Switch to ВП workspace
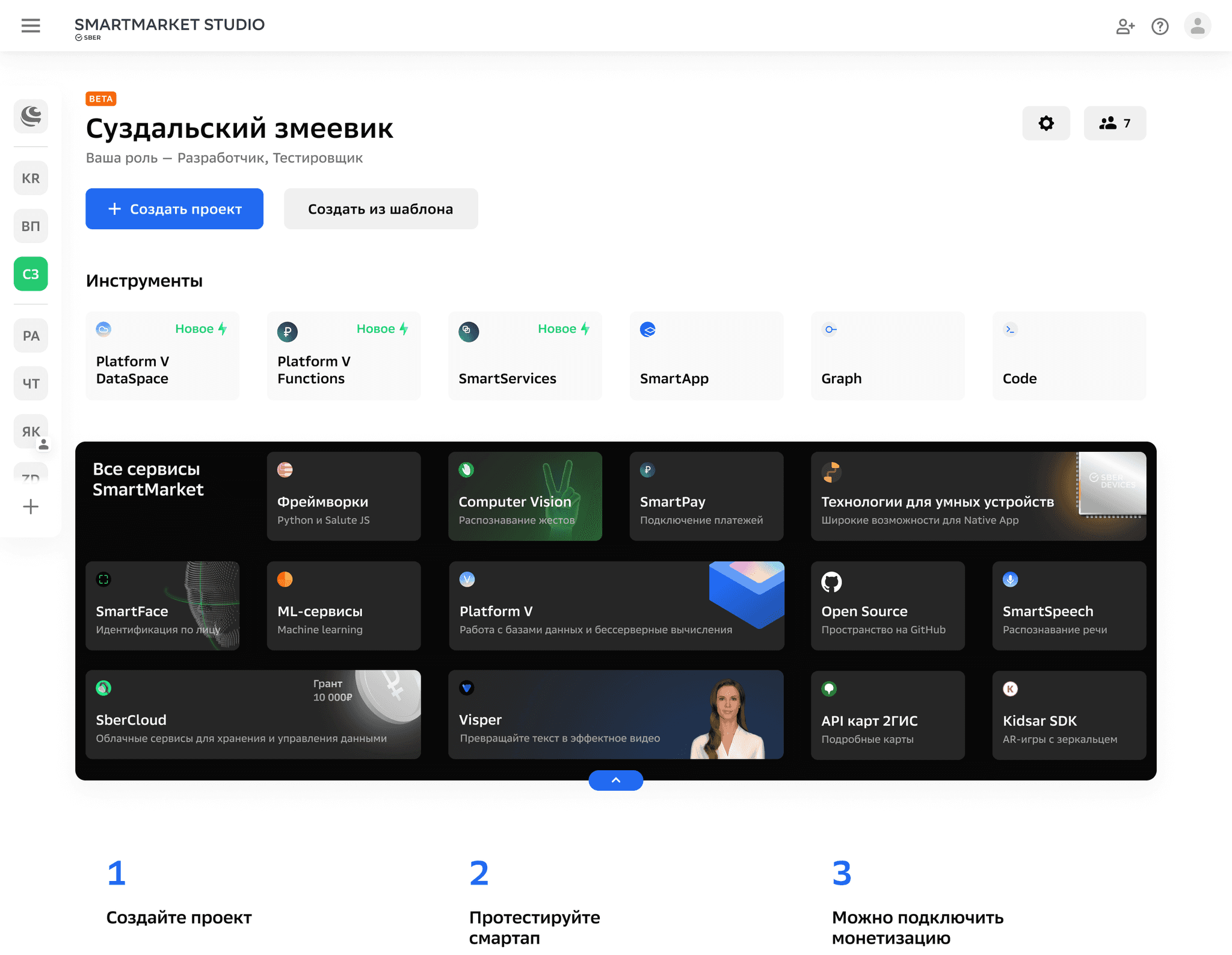 tap(31, 226)
